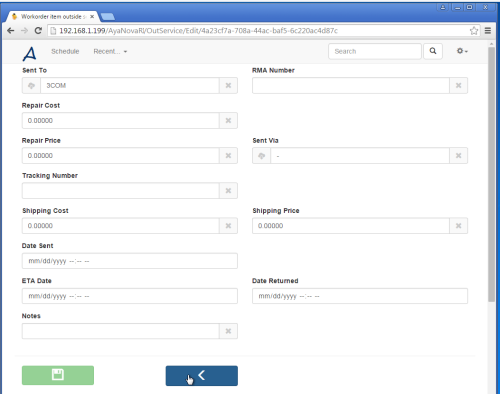Viewport: 500px width, 394px height.
Task: Click the magnifier search button
Action: [x=433, y=51]
